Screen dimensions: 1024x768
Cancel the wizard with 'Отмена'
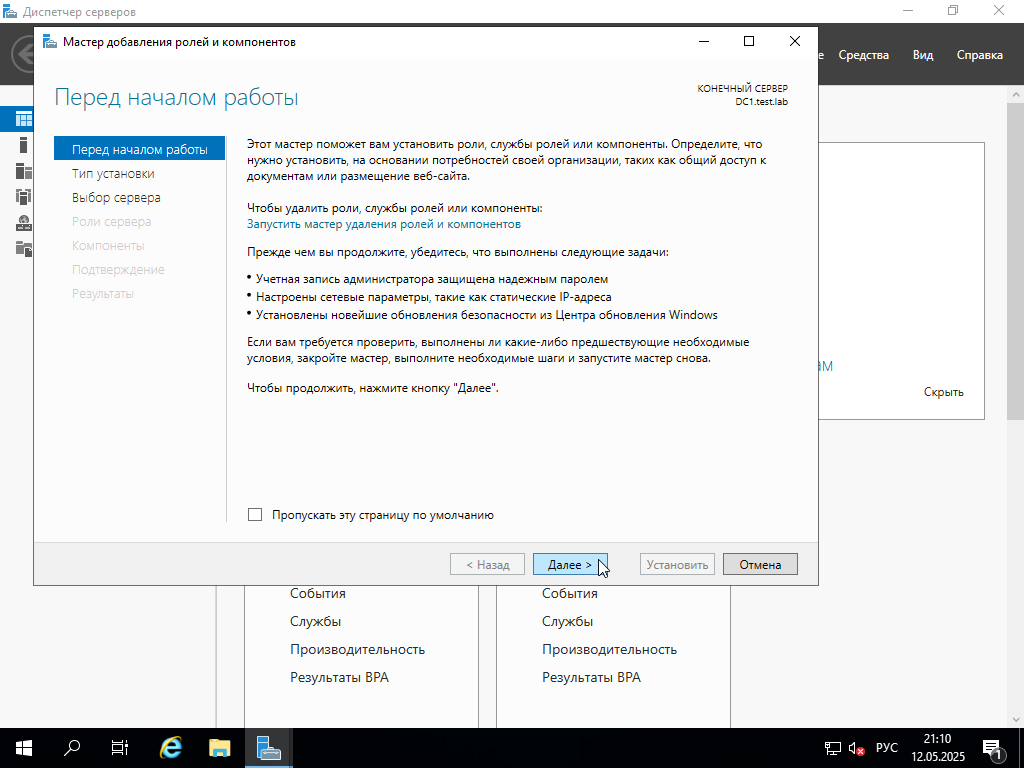pyautogui.click(x=760, y=564)
